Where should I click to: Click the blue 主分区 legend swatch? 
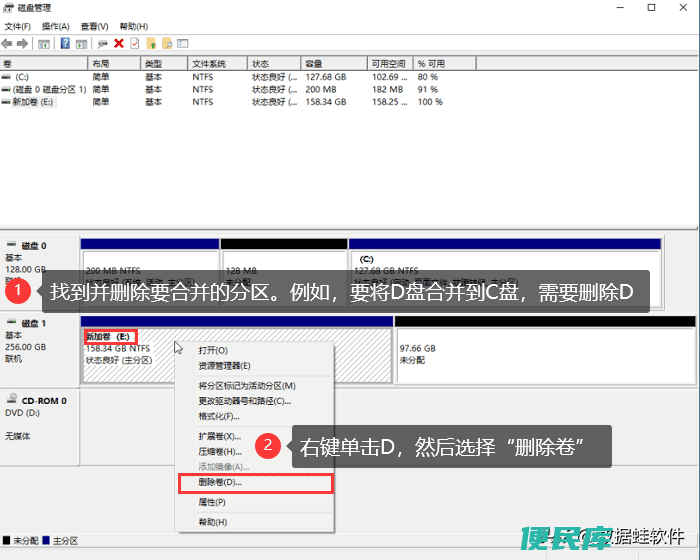click(x=46, y=540)
